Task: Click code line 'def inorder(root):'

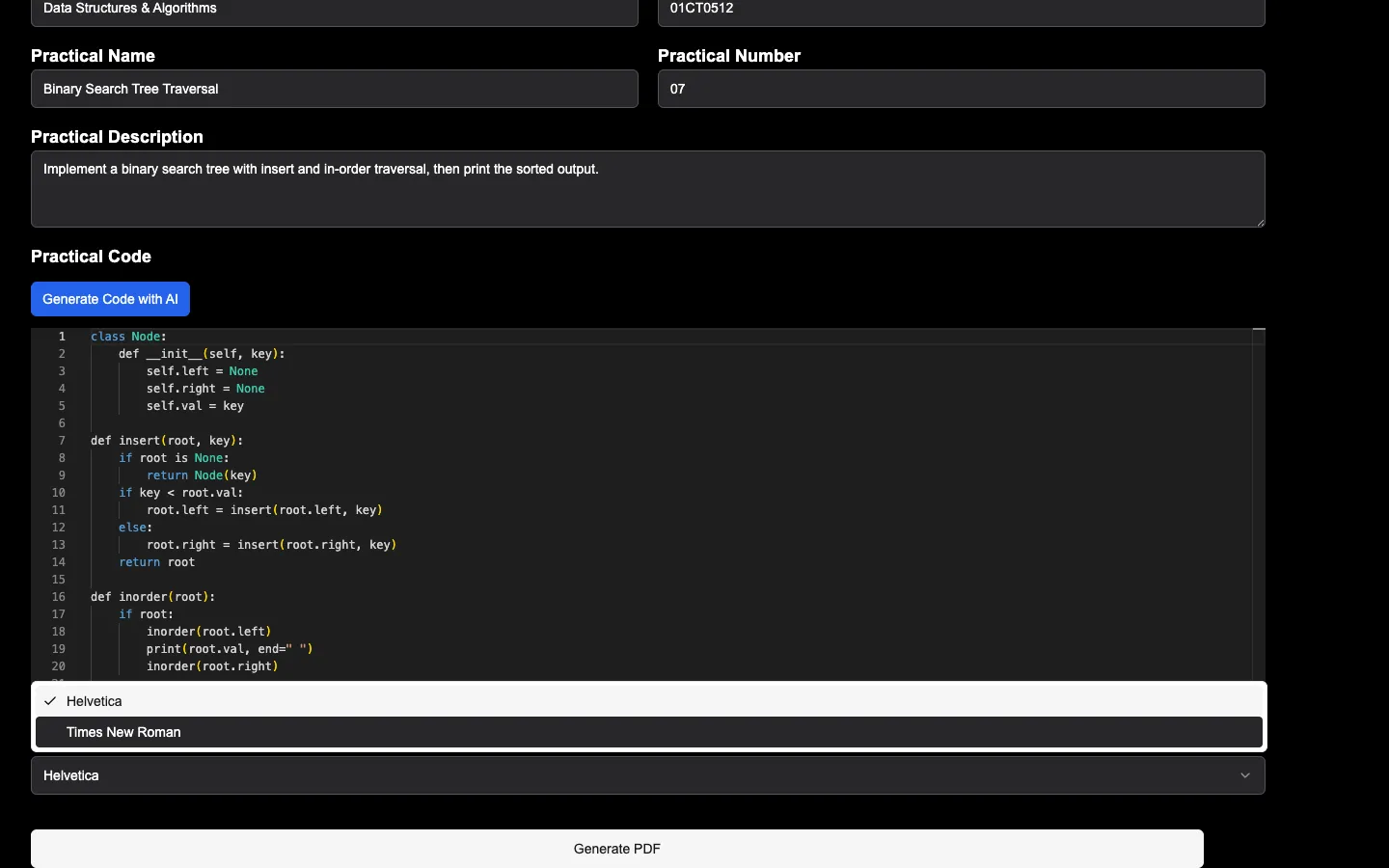Action: 153,597
